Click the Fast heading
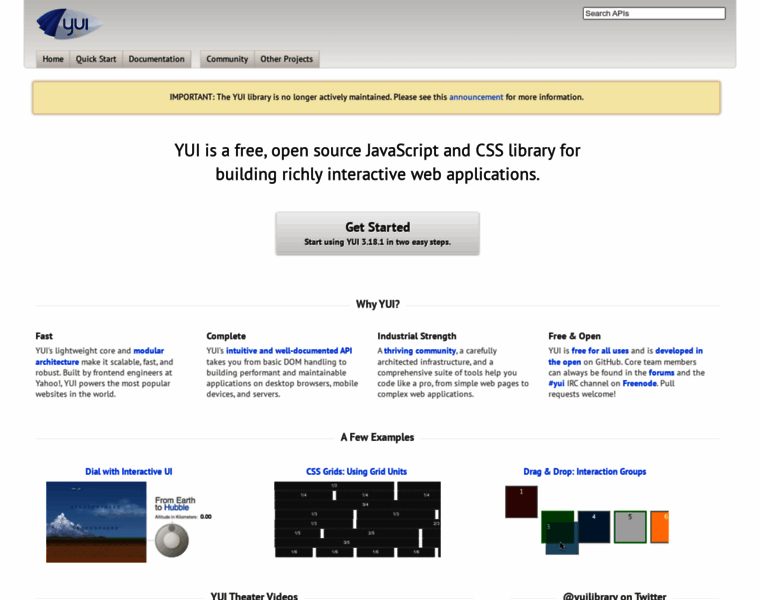Screen dimensions: 760x600 tap(44, 336)
